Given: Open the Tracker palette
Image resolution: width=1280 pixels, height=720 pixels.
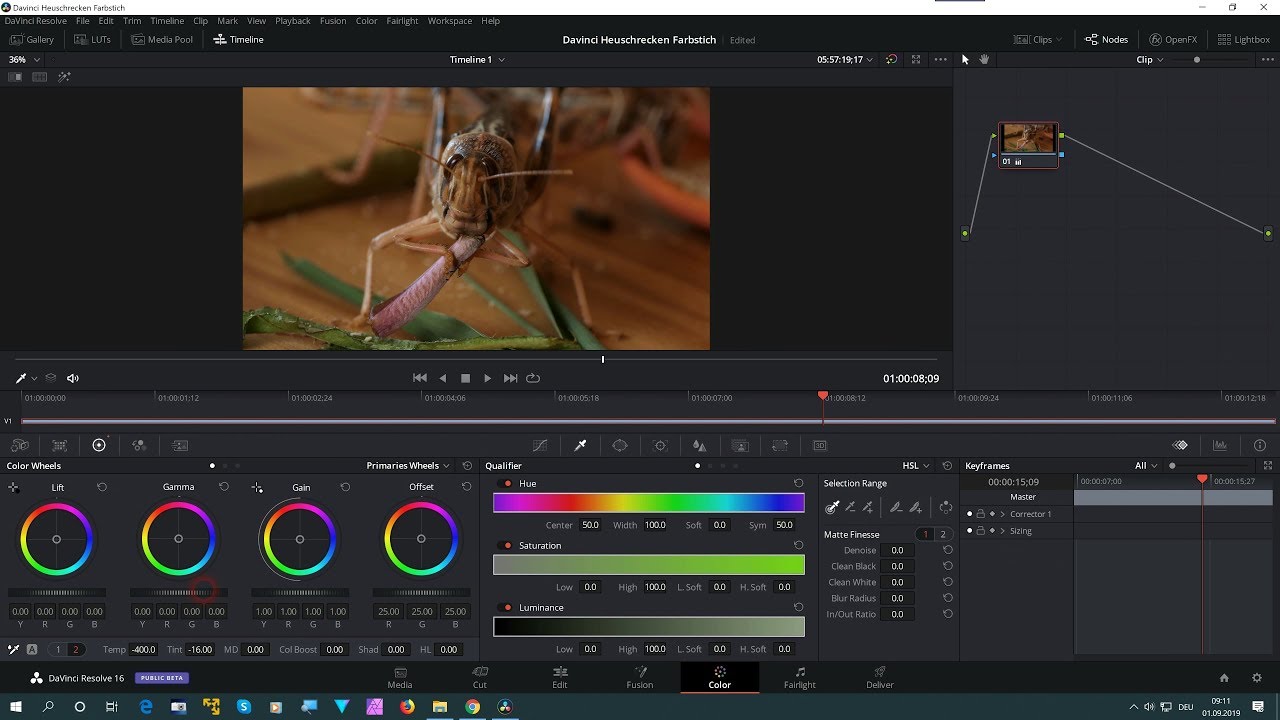Looking at the screenshot, I should [660, 445].
